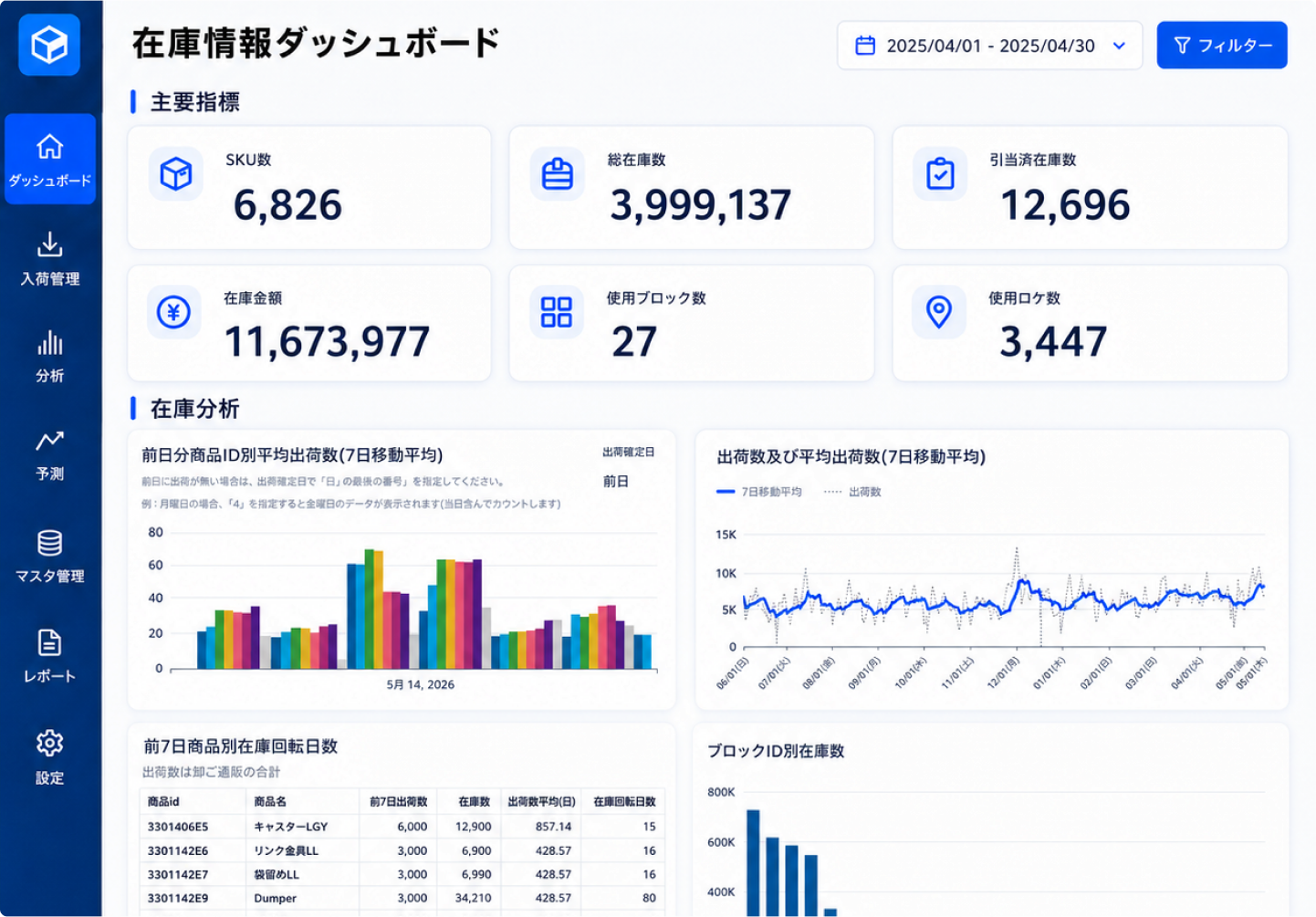Screen dimensions: 1316x917
Task: Click the 主要指標 section heading
Action: pyautogui.click(x=195, y=102)
